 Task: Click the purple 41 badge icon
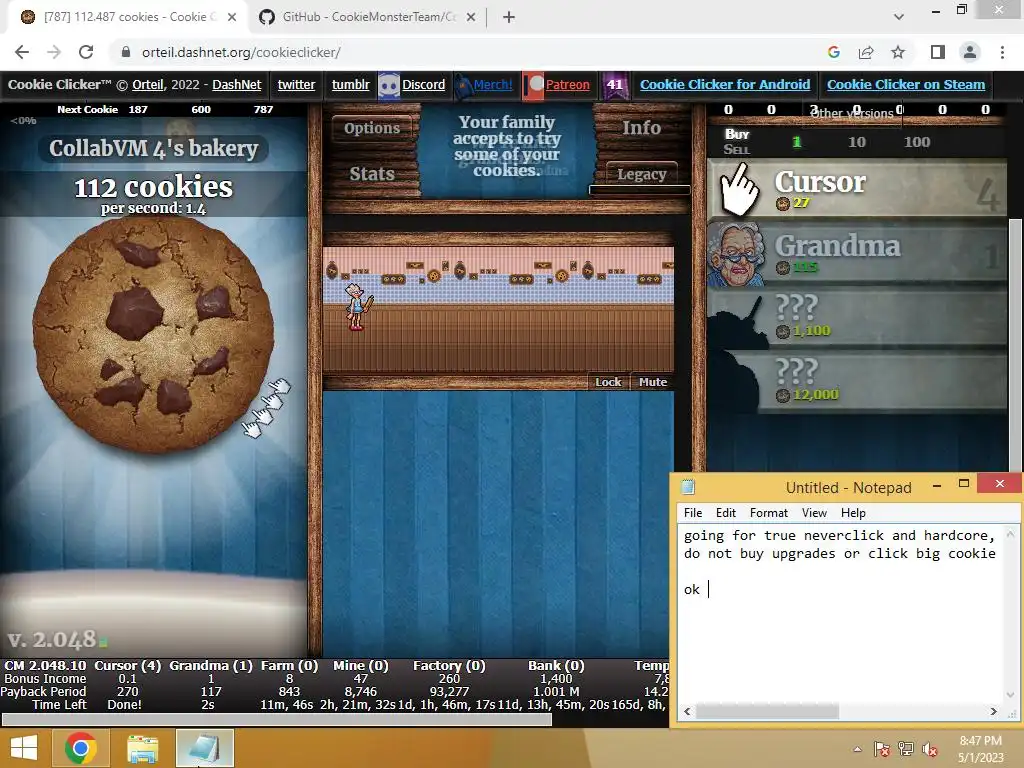click(615, 85)
